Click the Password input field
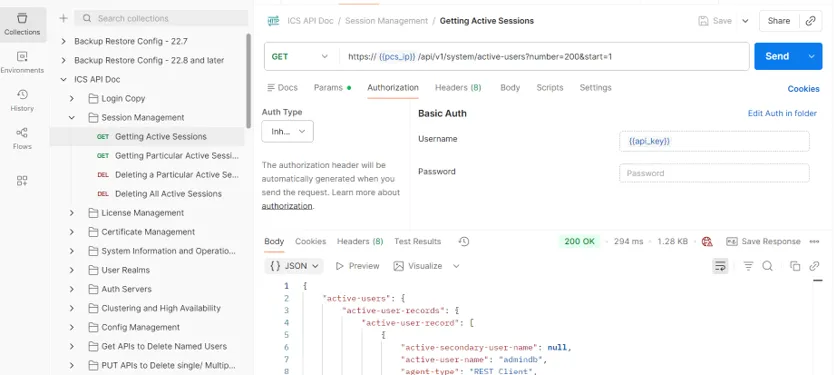This screenshot has width=837, height=375. pos(714,173)
